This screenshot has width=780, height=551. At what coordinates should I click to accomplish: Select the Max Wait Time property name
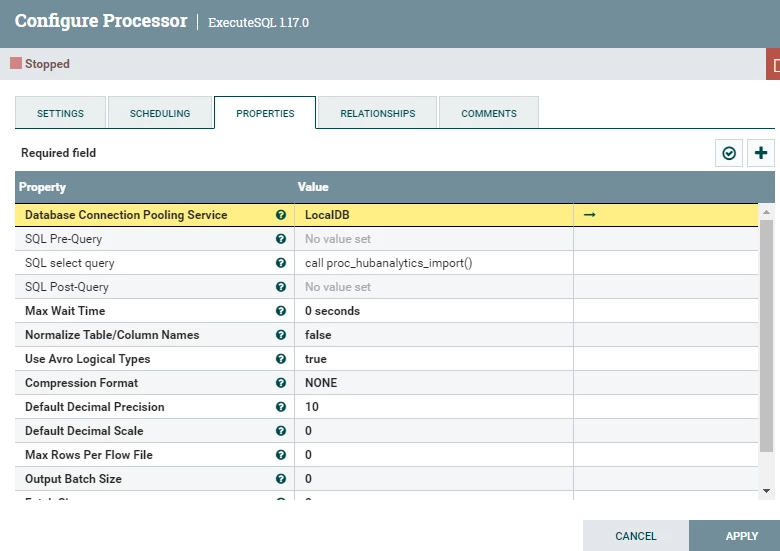pos(65,311)
